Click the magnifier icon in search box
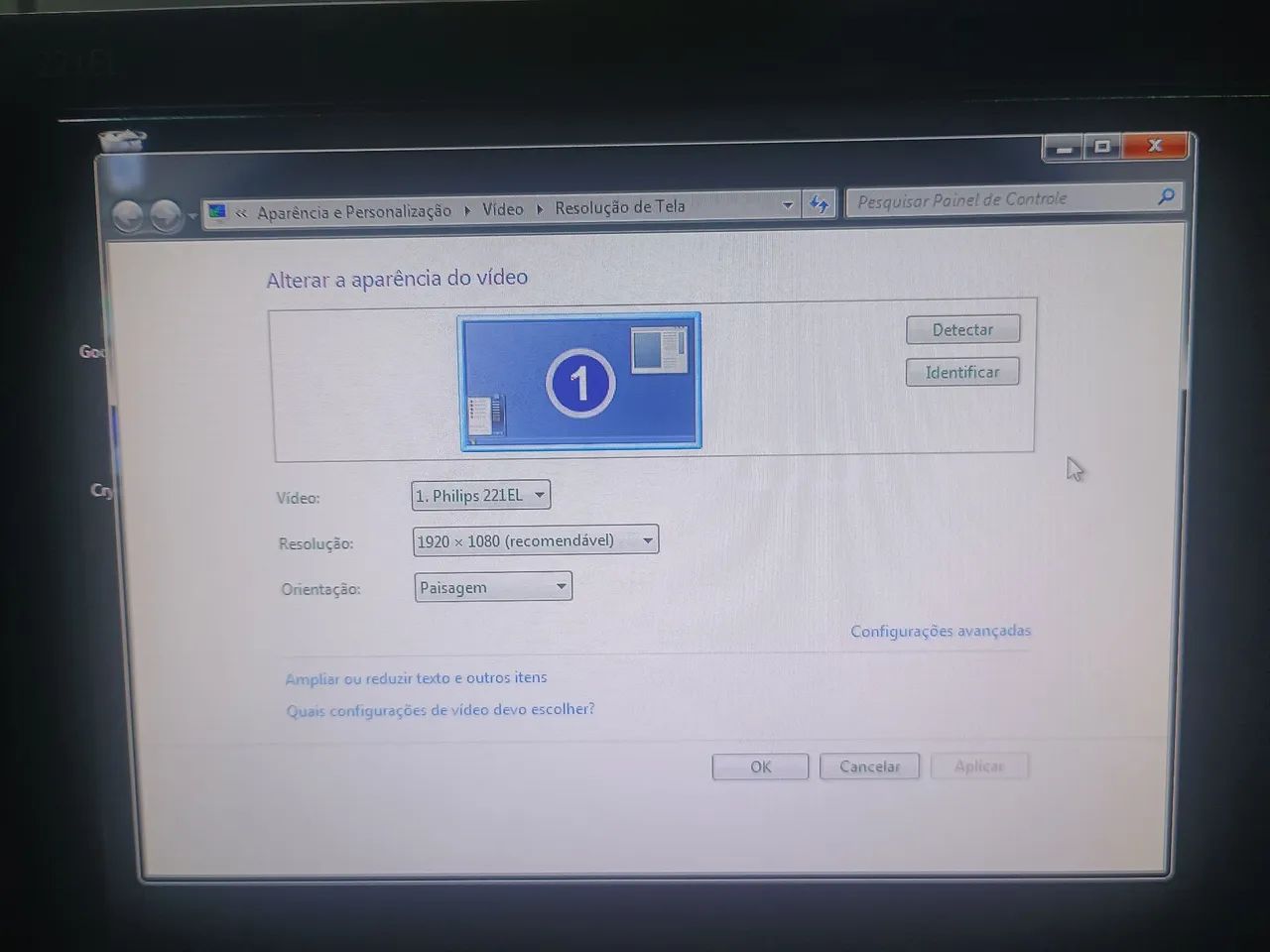This screenshot has height=952, width=1270. click(x=1165, y=197)
